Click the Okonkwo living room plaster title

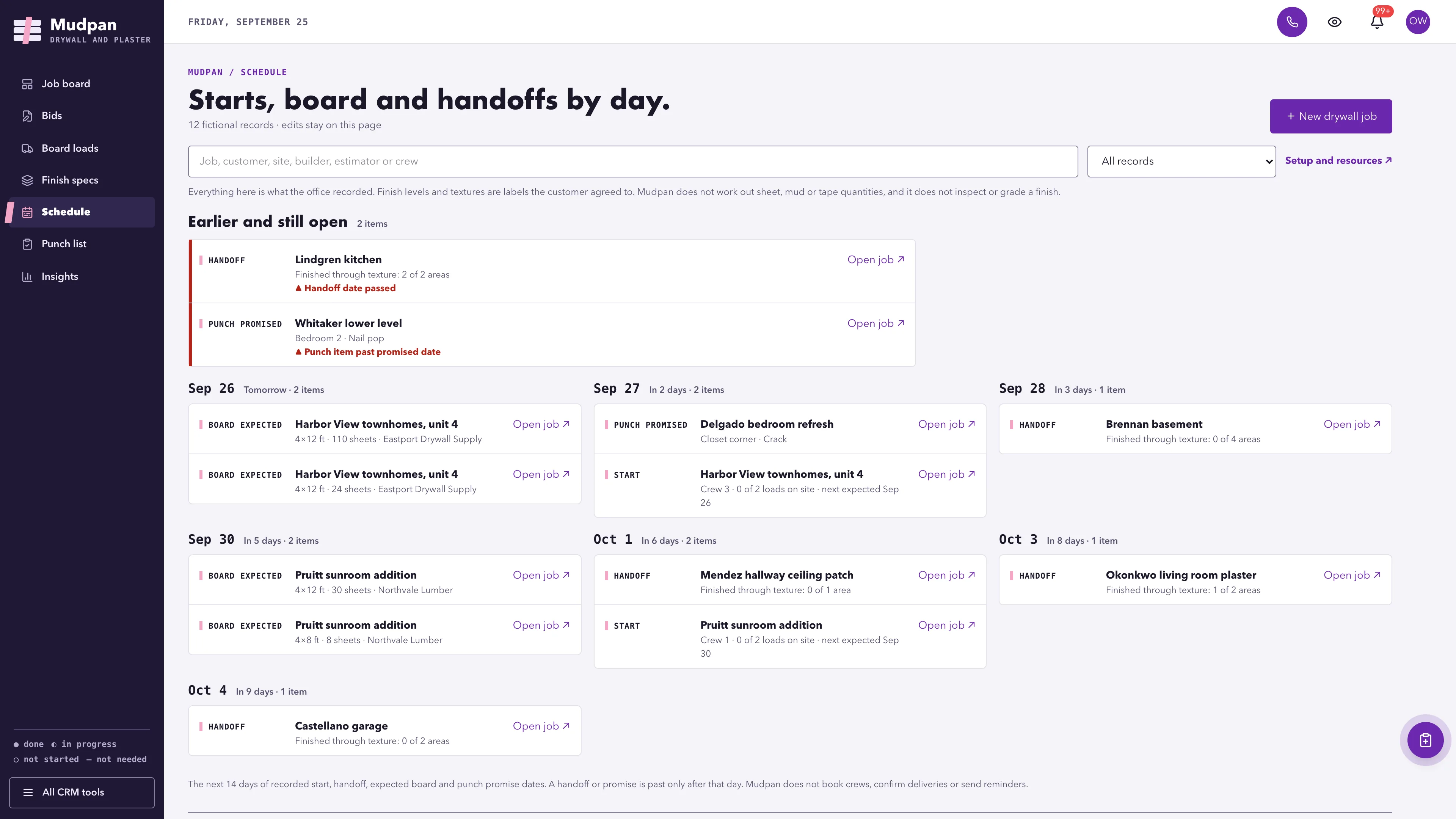1181,575
